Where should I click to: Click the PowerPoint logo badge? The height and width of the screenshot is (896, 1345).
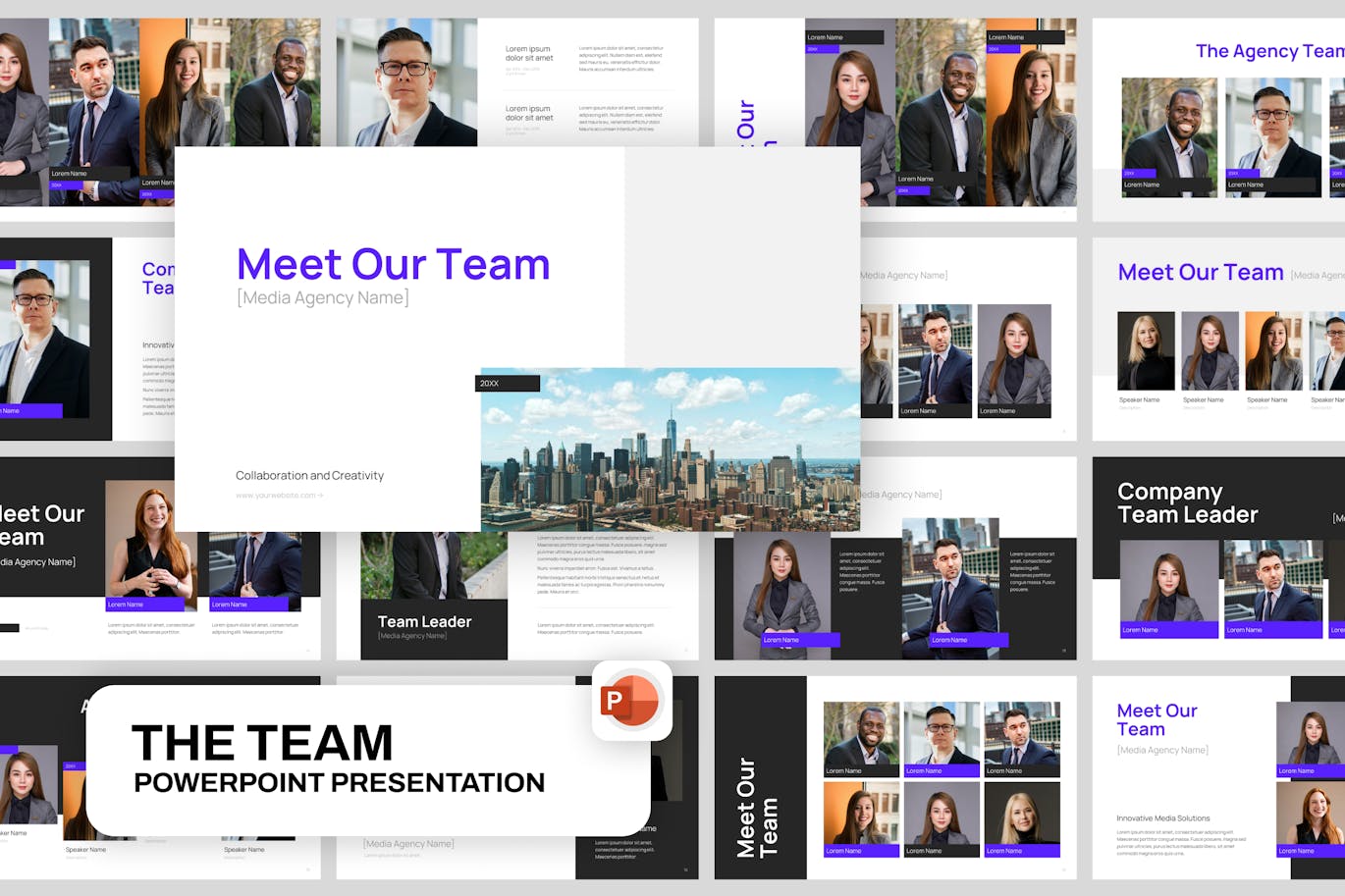(x=632, y=701)
